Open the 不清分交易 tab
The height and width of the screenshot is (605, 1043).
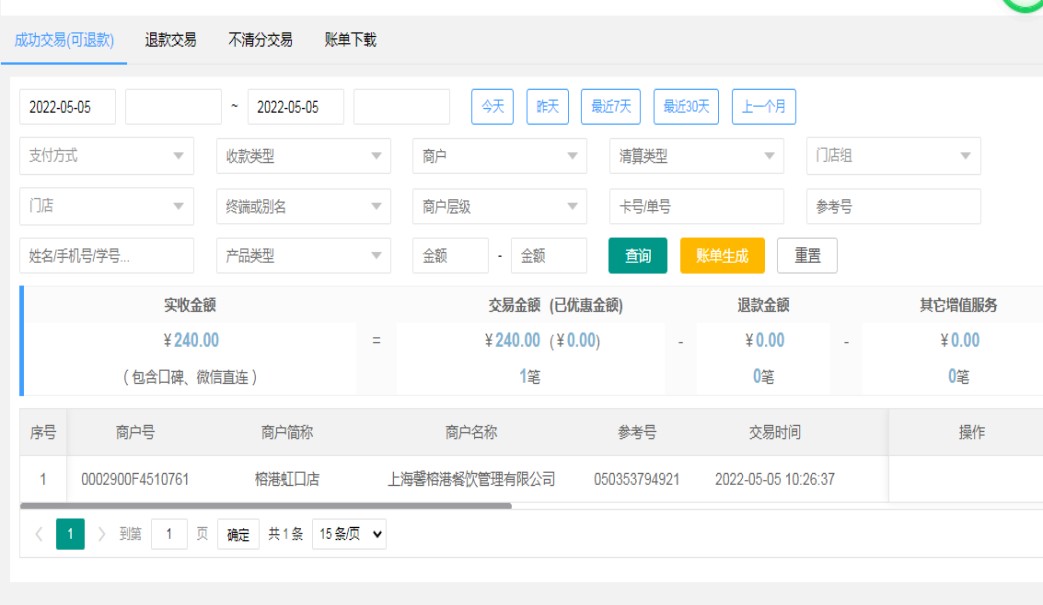coord(260,40)
